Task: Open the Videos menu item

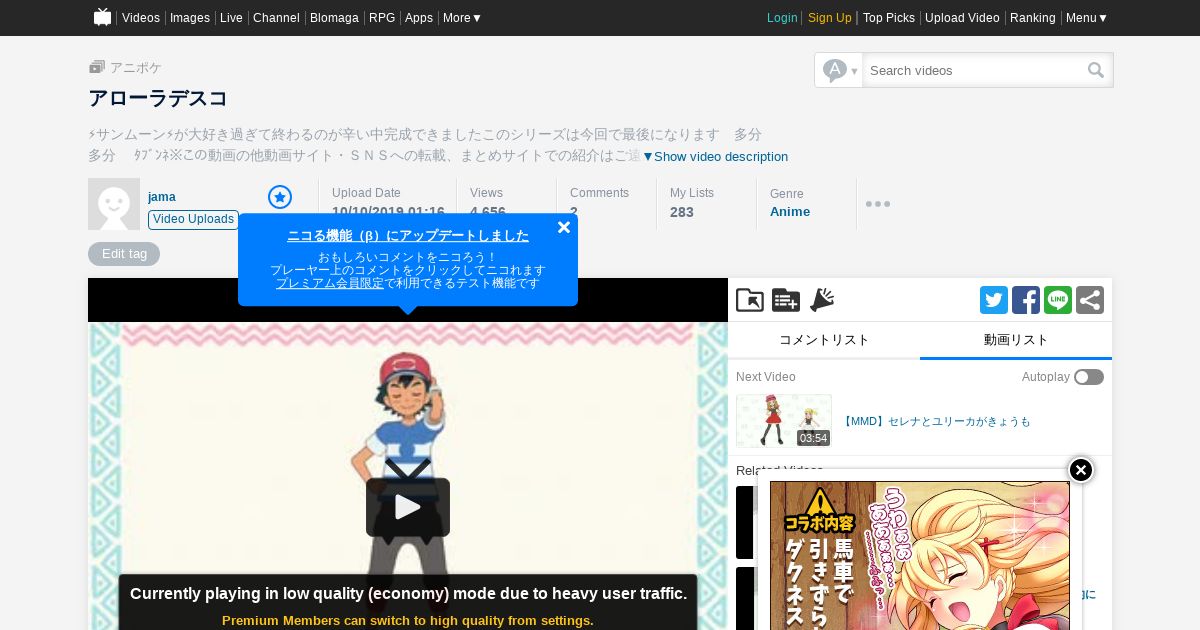Action: click(x=141, y=18)
